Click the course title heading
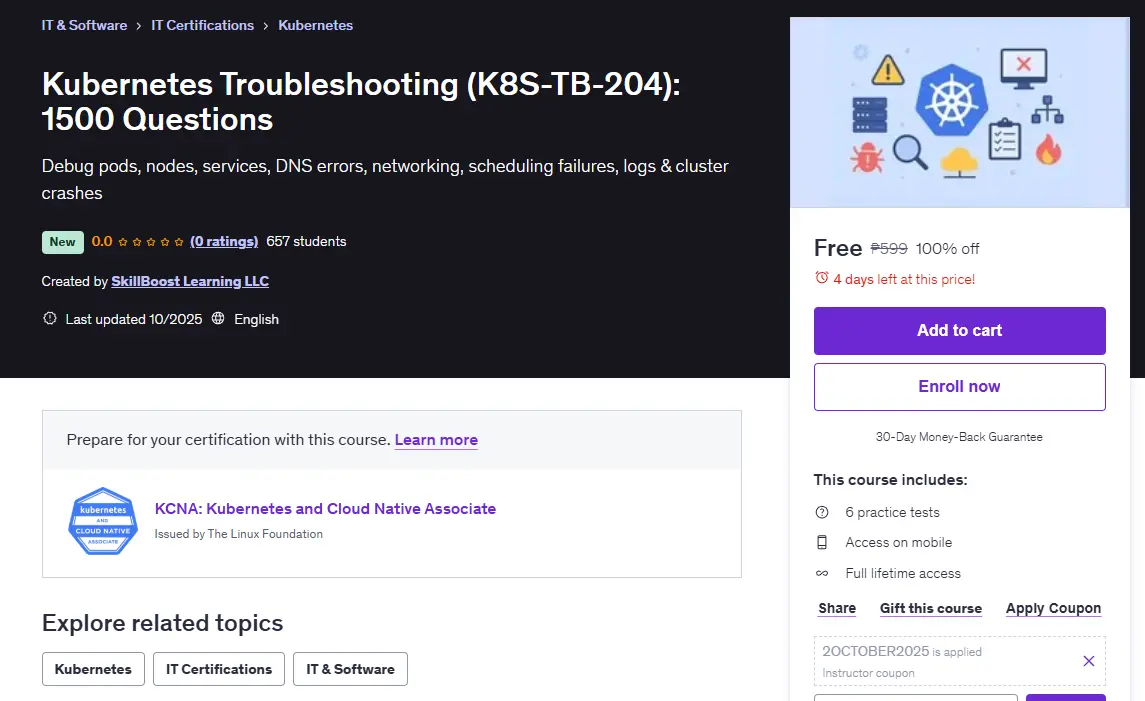Screen dimensions: 1145x701 [361, 101]
